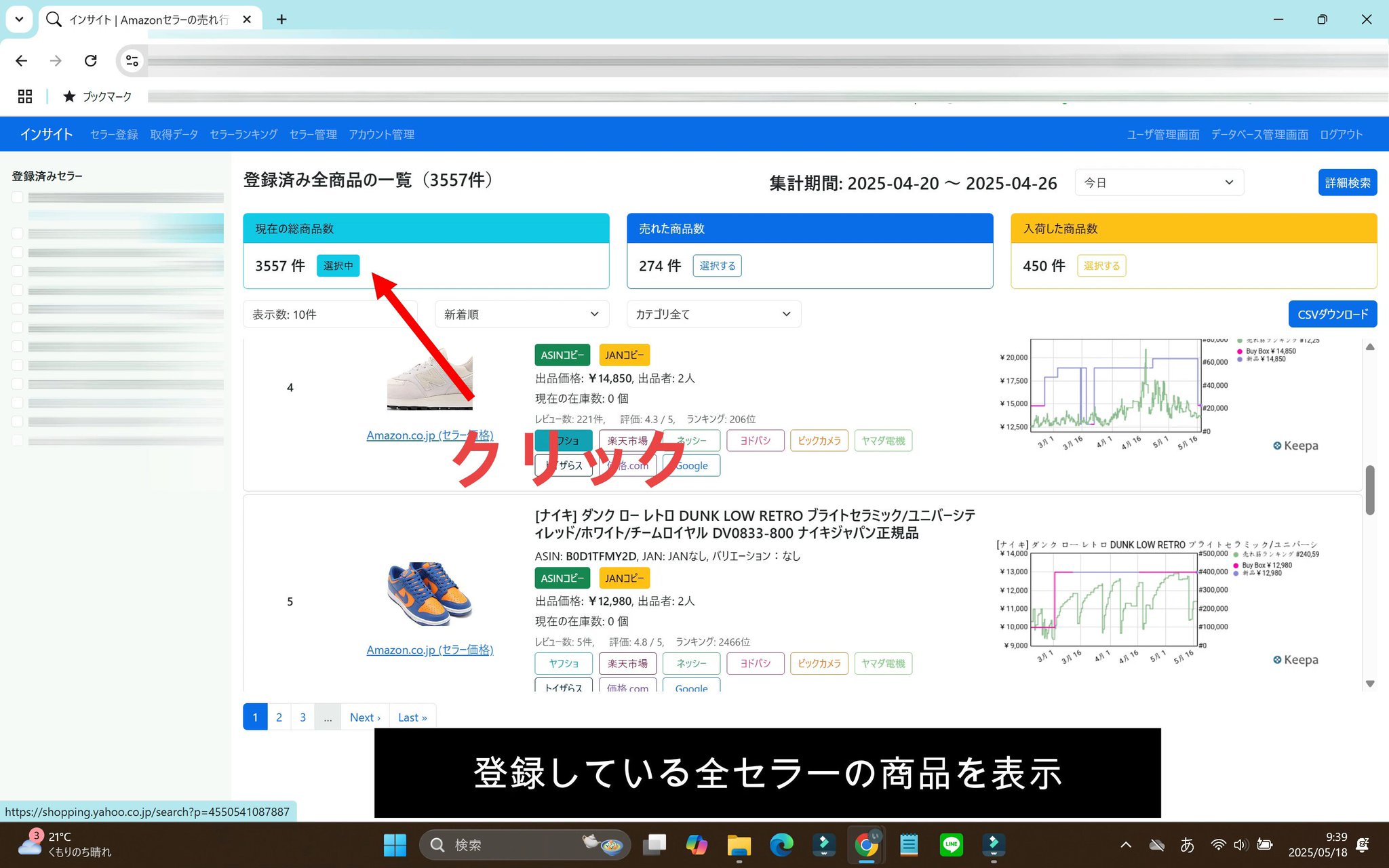The width and height of the screenshot is (1389, 868).
Task: Click 選択する under 売れた商品数
Action: pos(717,266)
